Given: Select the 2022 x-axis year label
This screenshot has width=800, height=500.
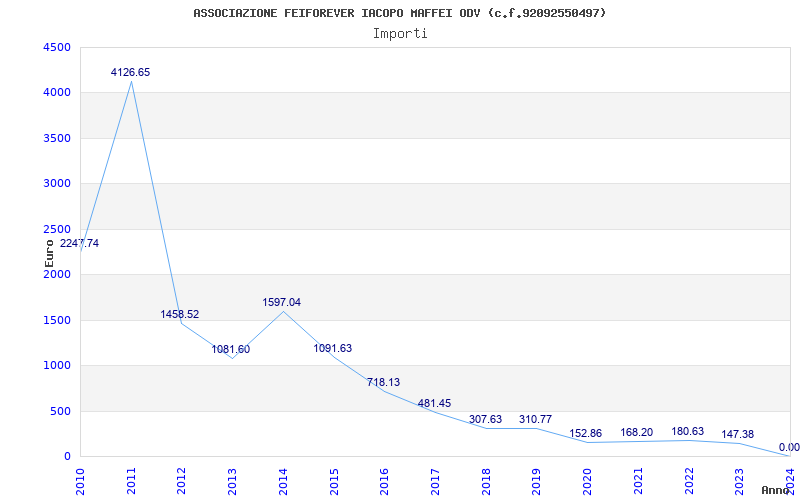Looking at the screenshot, I should [x=689, y=481].
